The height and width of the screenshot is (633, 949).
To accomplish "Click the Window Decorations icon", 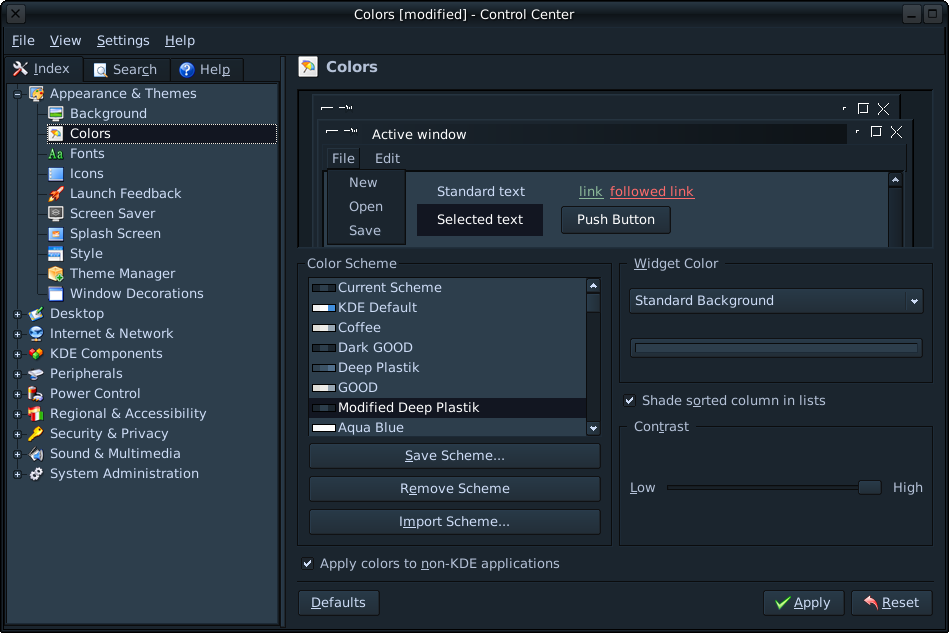I will (56, 294).
